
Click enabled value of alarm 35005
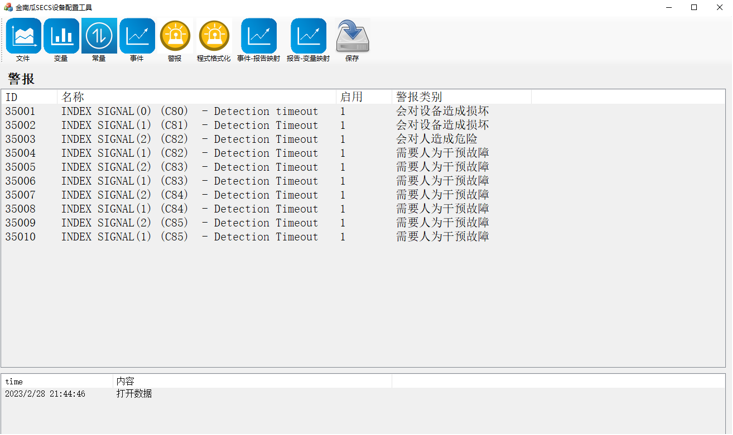343,168
